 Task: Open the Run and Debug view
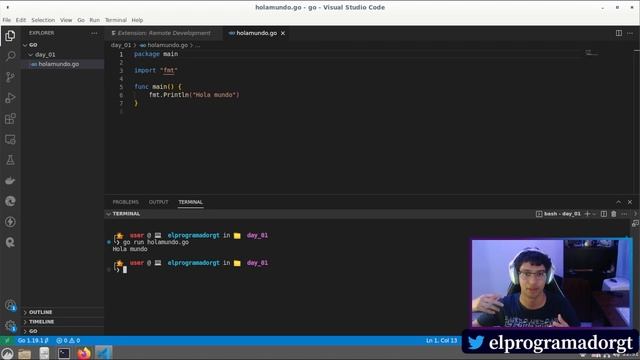coord(10,98)
